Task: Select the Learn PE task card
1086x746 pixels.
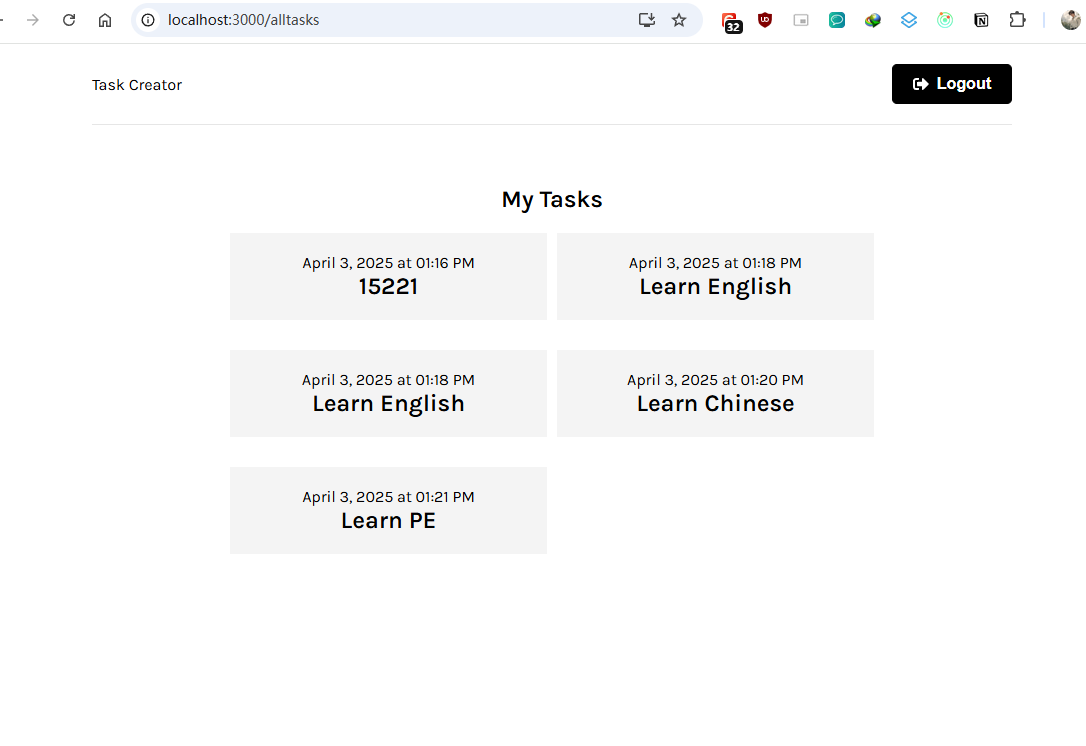Action: (x=388, y=510)
